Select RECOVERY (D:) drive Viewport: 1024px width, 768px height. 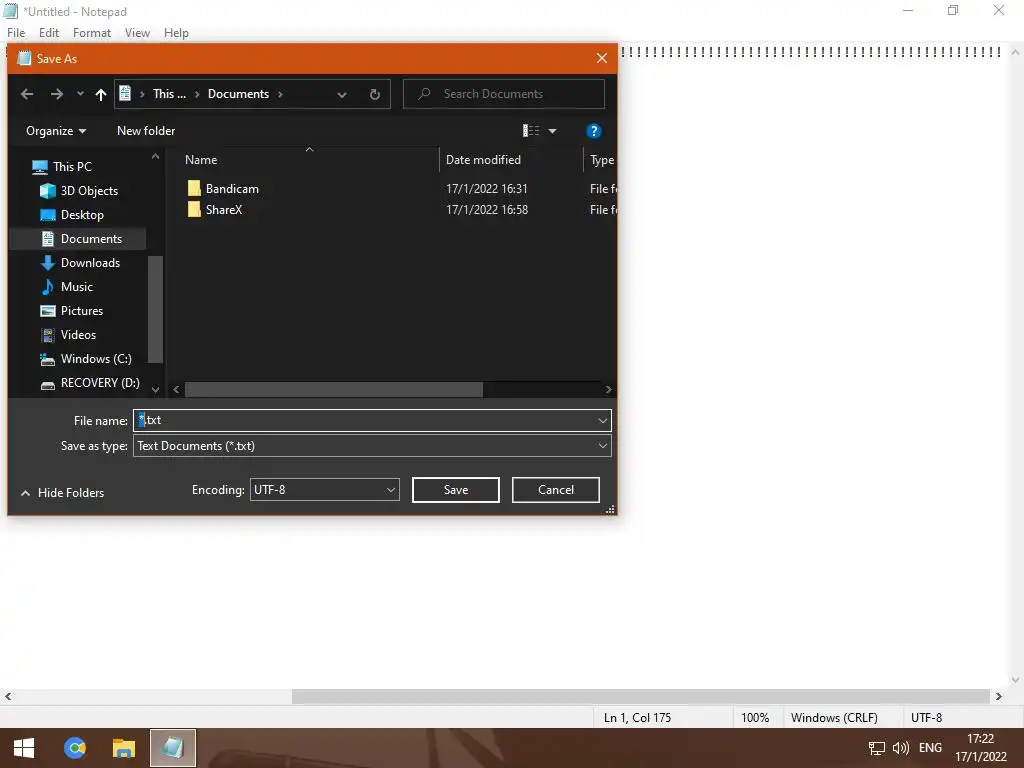click(100, 383)
